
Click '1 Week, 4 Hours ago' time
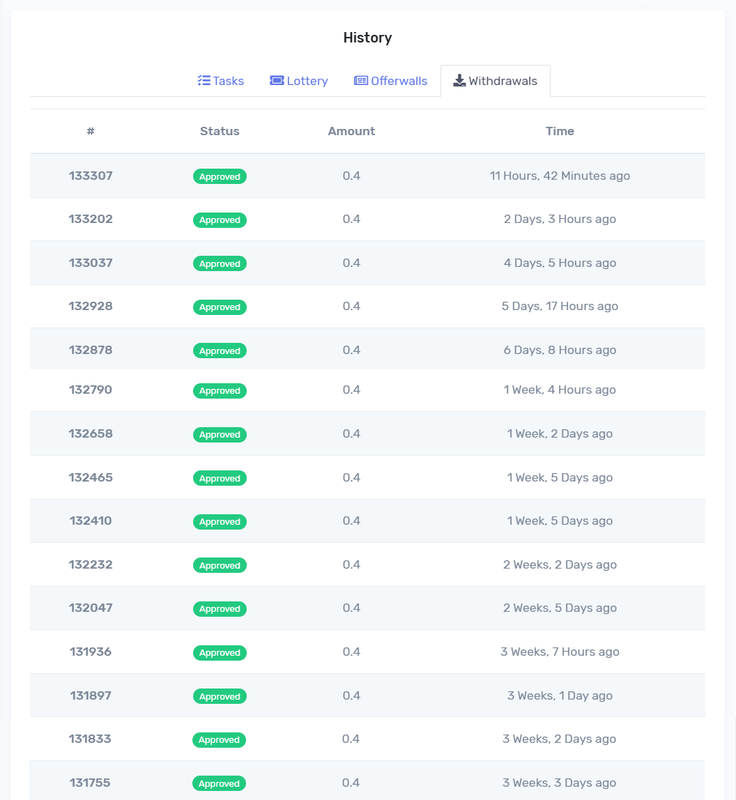(560, 390)
